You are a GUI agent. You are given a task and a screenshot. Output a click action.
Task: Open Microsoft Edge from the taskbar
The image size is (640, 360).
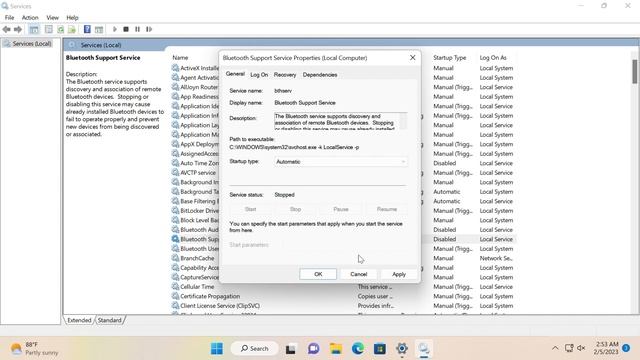coord(358,349)
